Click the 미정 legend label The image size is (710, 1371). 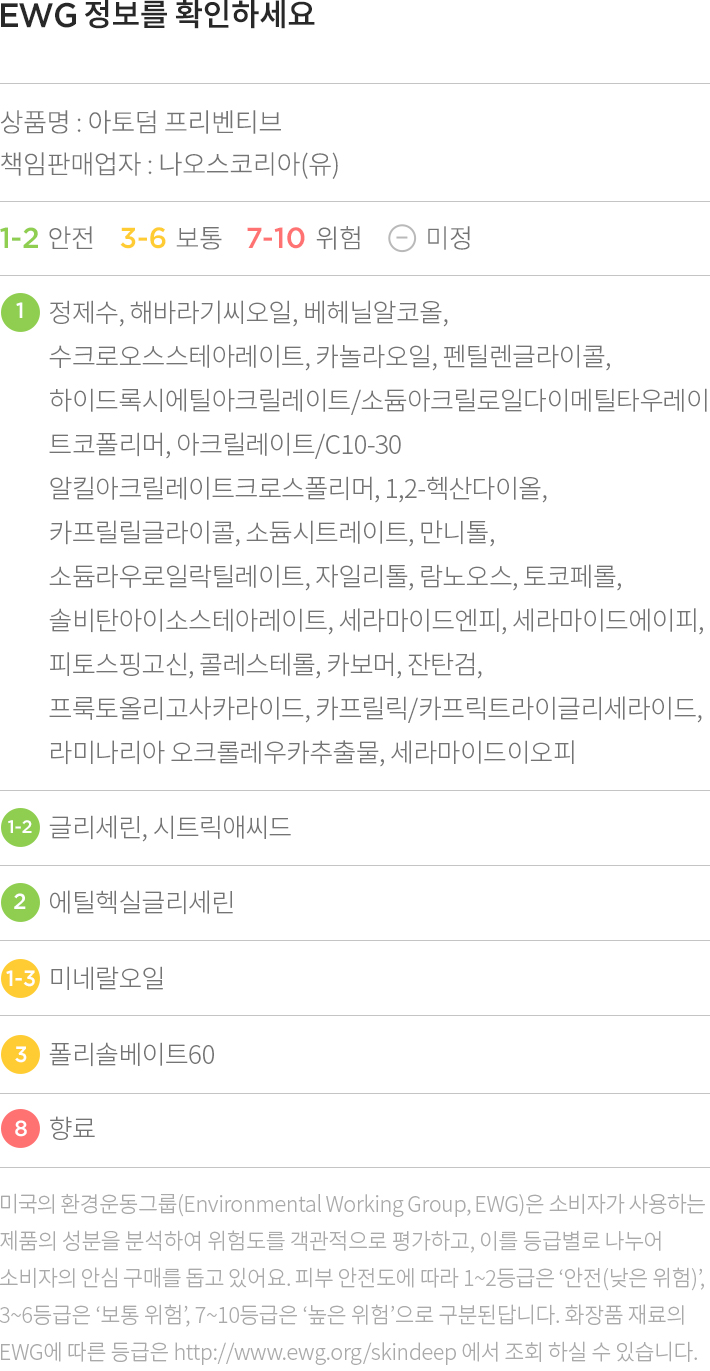point(448,239)
